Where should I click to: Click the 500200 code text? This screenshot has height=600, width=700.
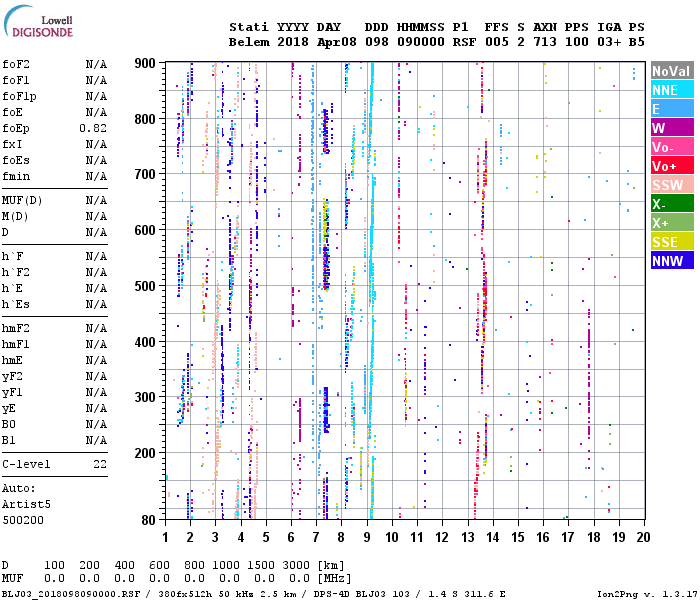(x=23, y=521)
